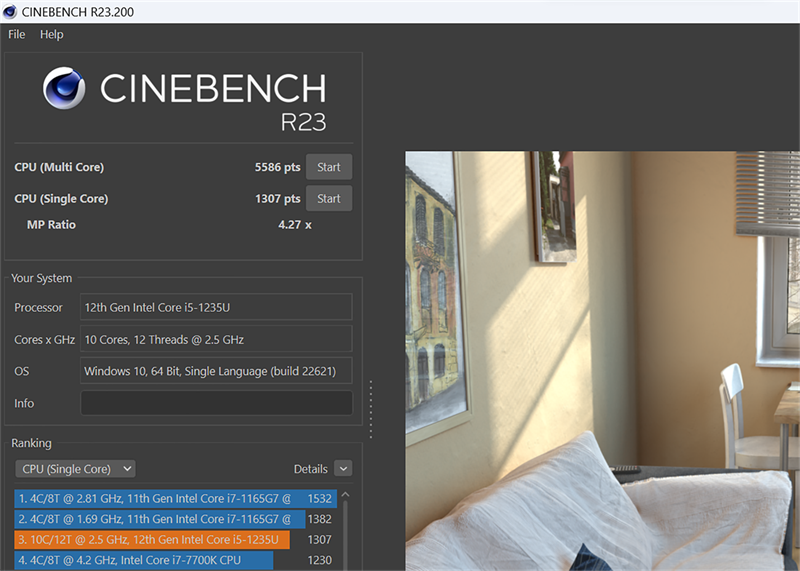Click the dotted panel splitter handle

point(371,409)
